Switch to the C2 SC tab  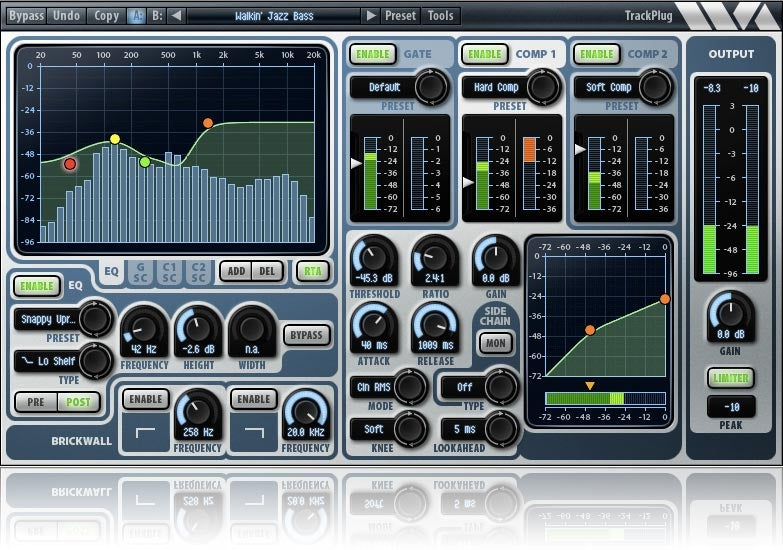(x=199, y=272)
